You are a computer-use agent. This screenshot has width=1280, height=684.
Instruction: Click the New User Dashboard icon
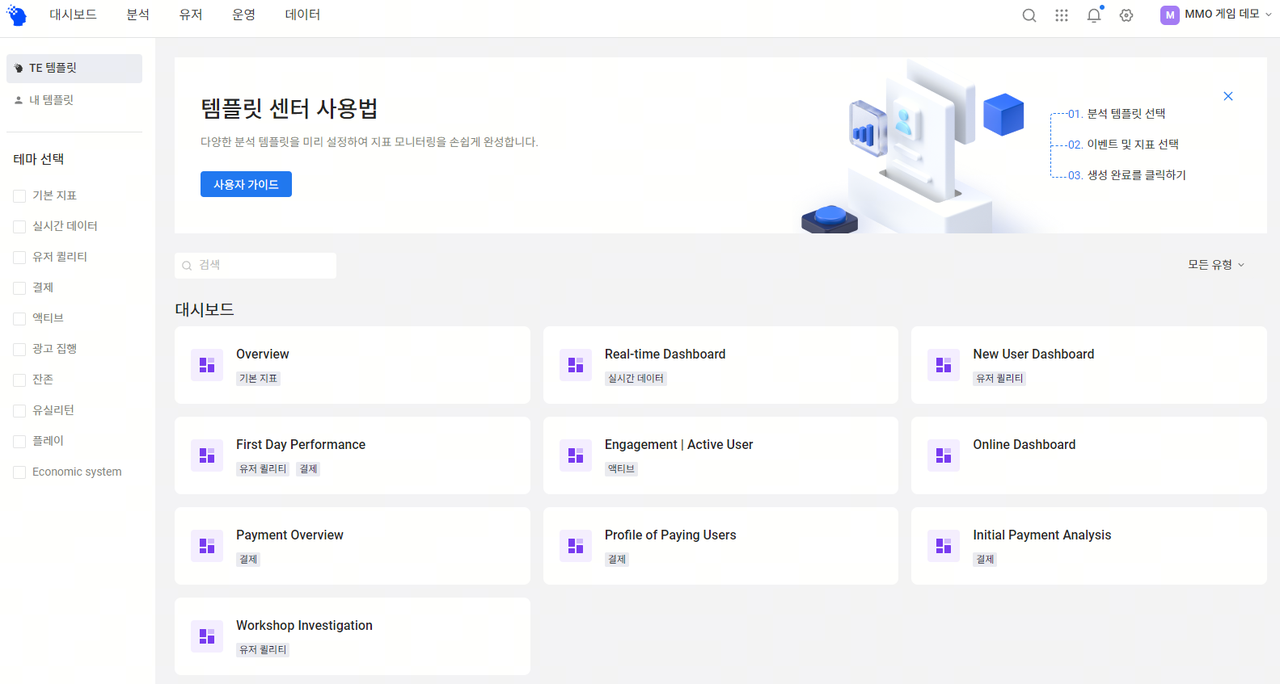click(943, 365)
